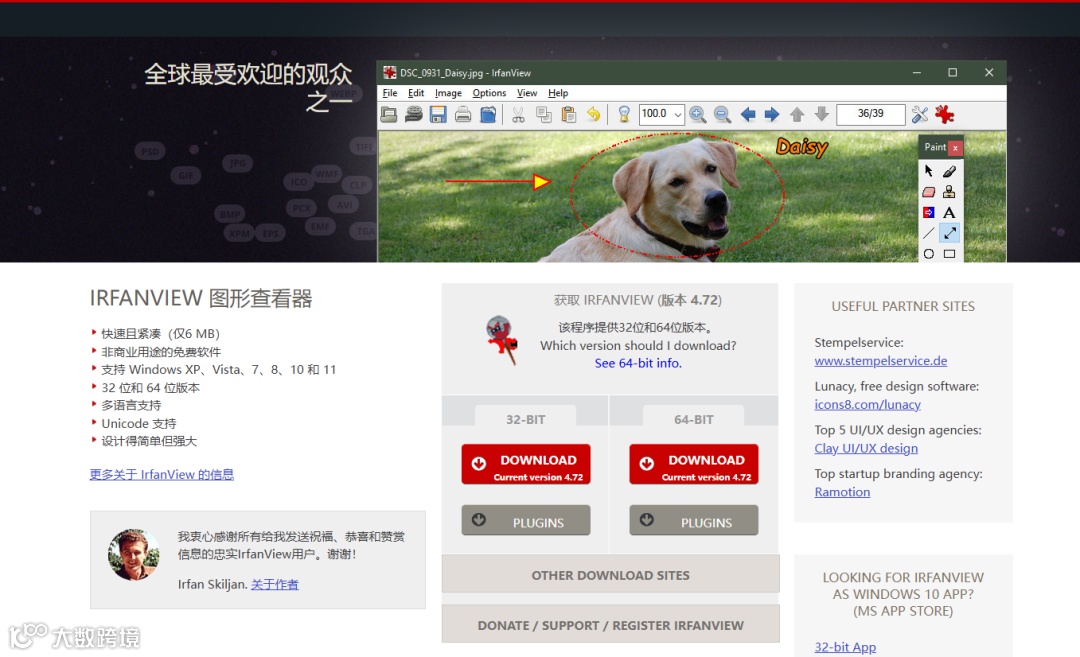Click the Delete file icon after Print
This screenshot has height=657, width=1080.
tap(488, 114)
